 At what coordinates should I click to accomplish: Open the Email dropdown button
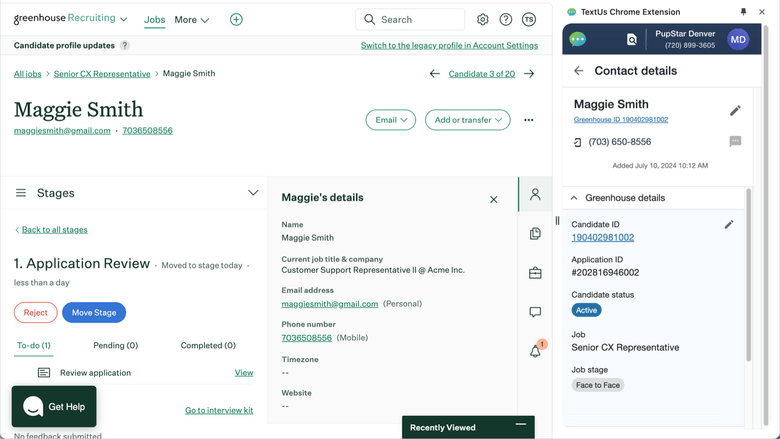coord(390,120)
